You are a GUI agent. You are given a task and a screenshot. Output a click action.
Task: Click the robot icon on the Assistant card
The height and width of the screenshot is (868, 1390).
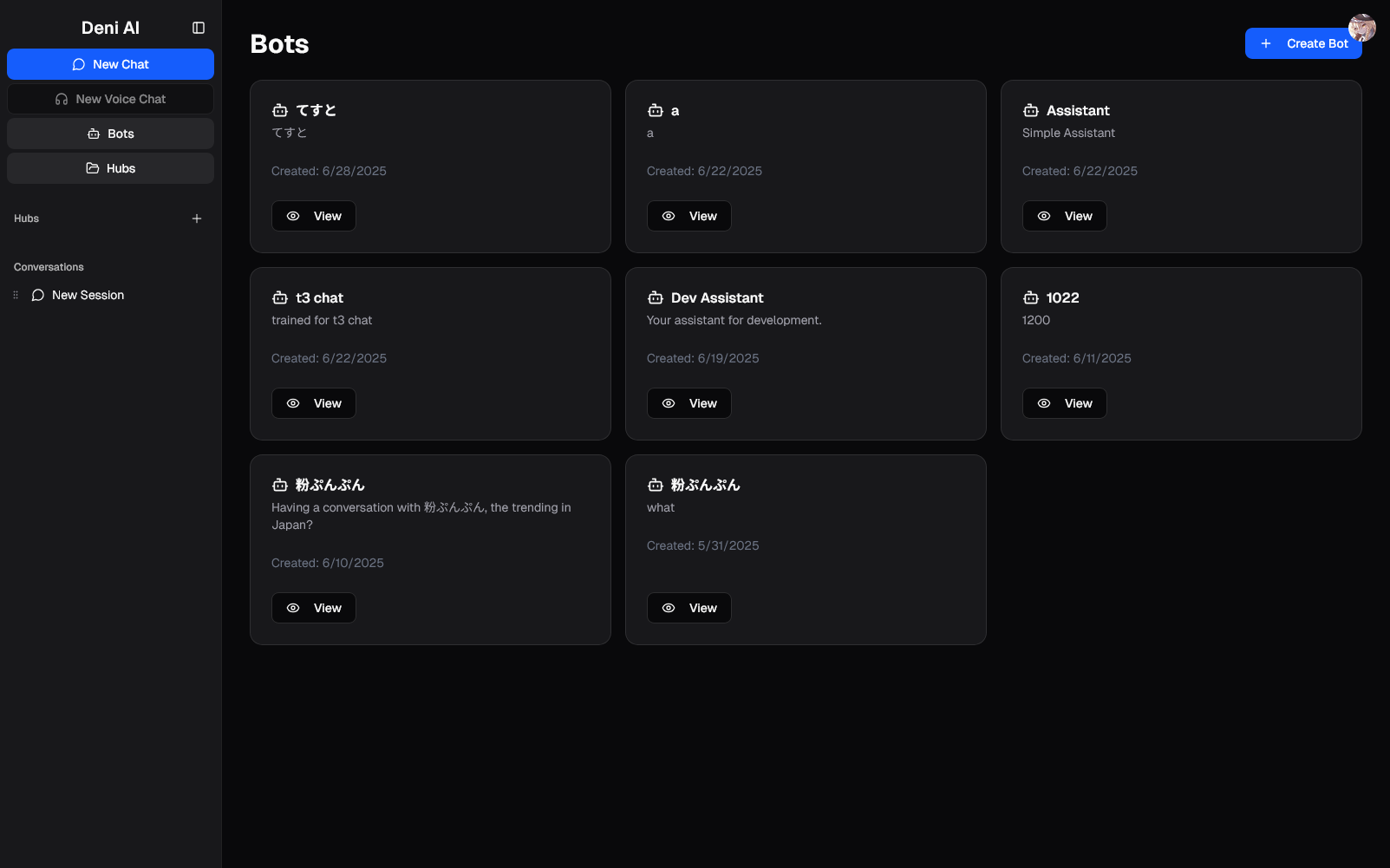[x=1031, y=111]
